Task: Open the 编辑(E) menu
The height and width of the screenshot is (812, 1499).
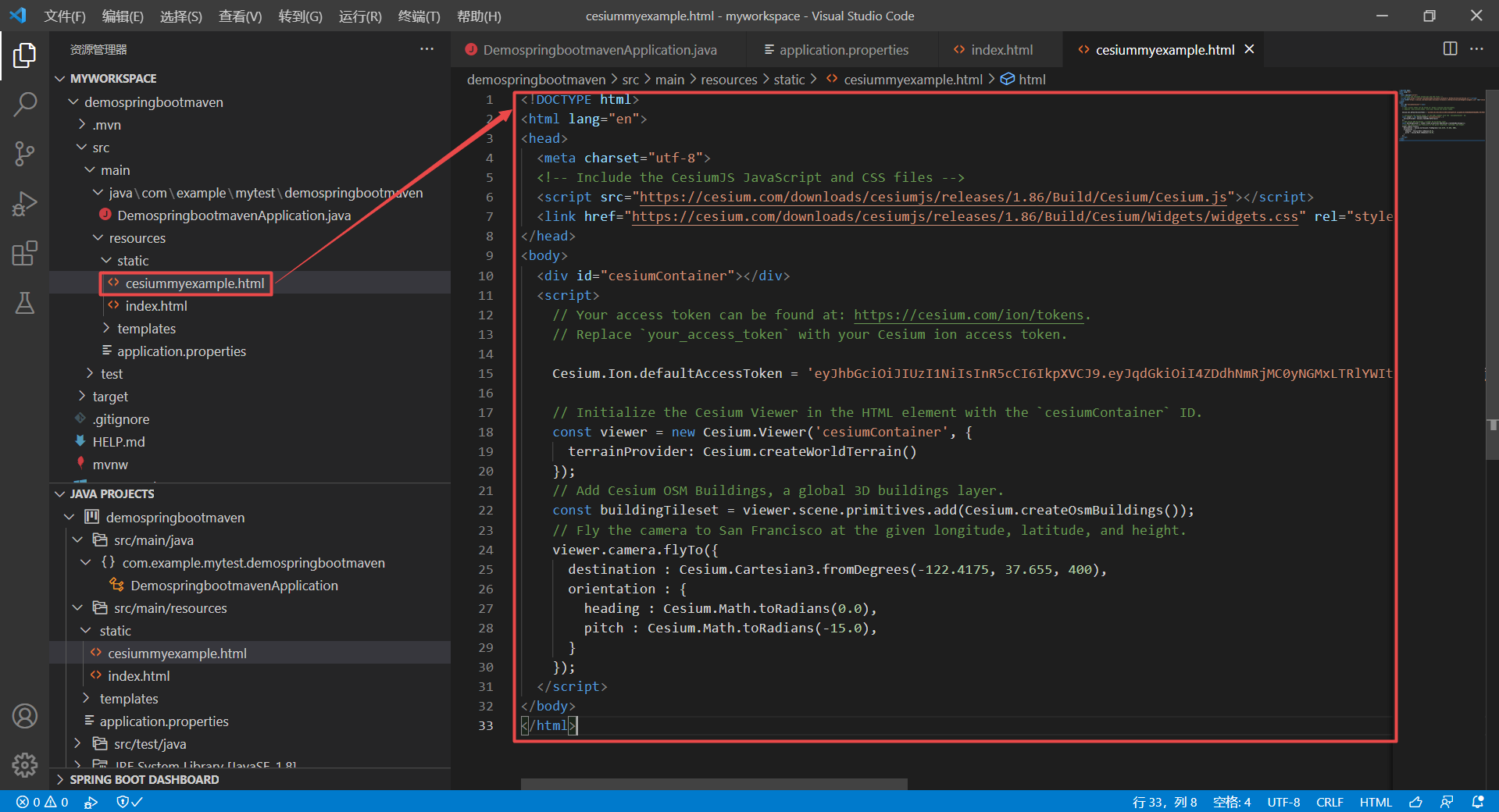Action: 123,16
